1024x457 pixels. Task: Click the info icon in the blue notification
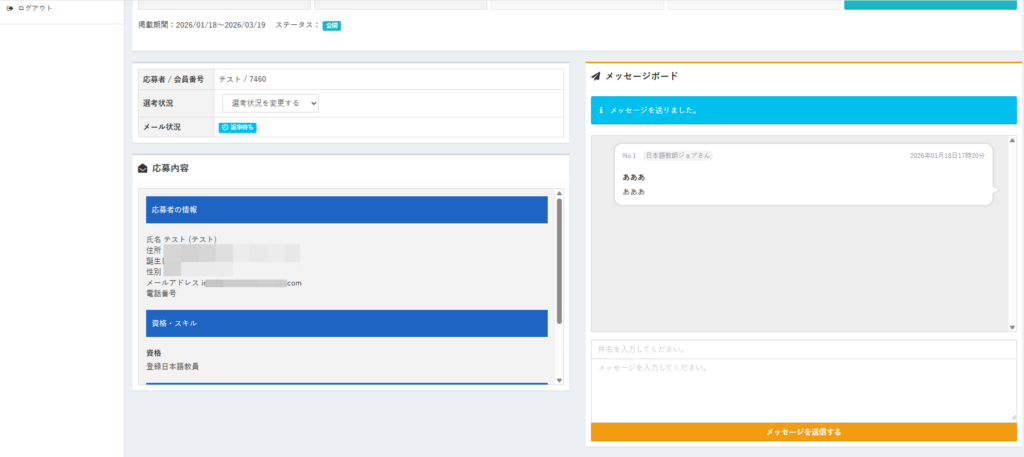pos(600,110)
